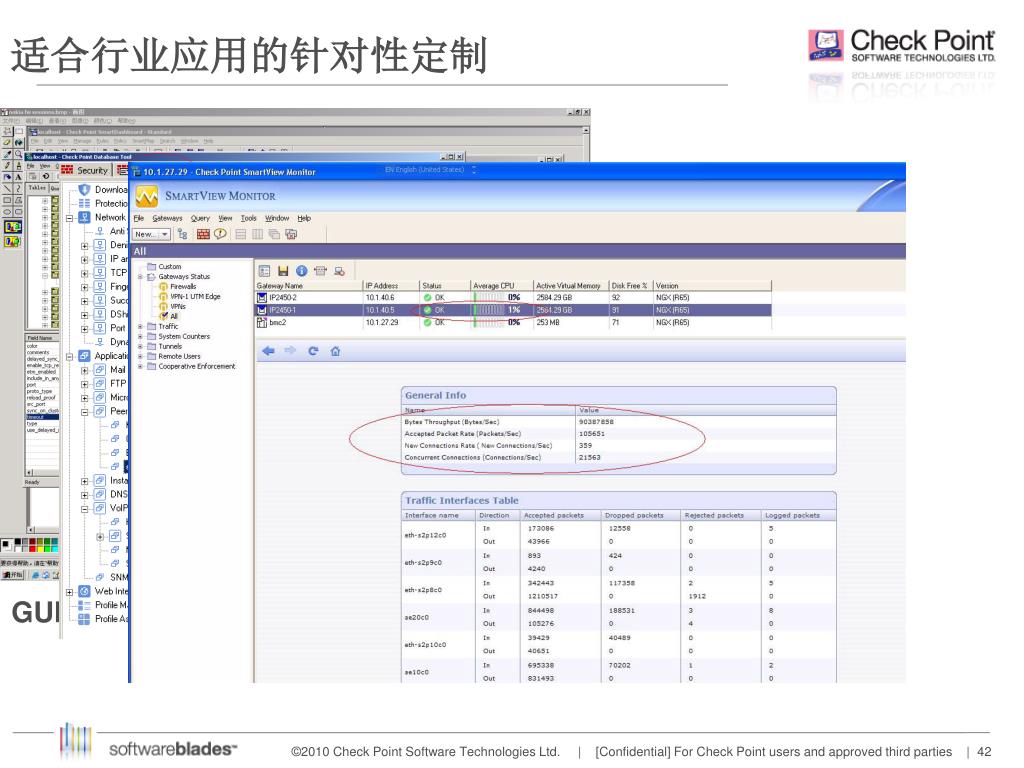Sort by the Version column header
Image resolution: width=1024 pixels, height=768 pixels.
[712, 286]
